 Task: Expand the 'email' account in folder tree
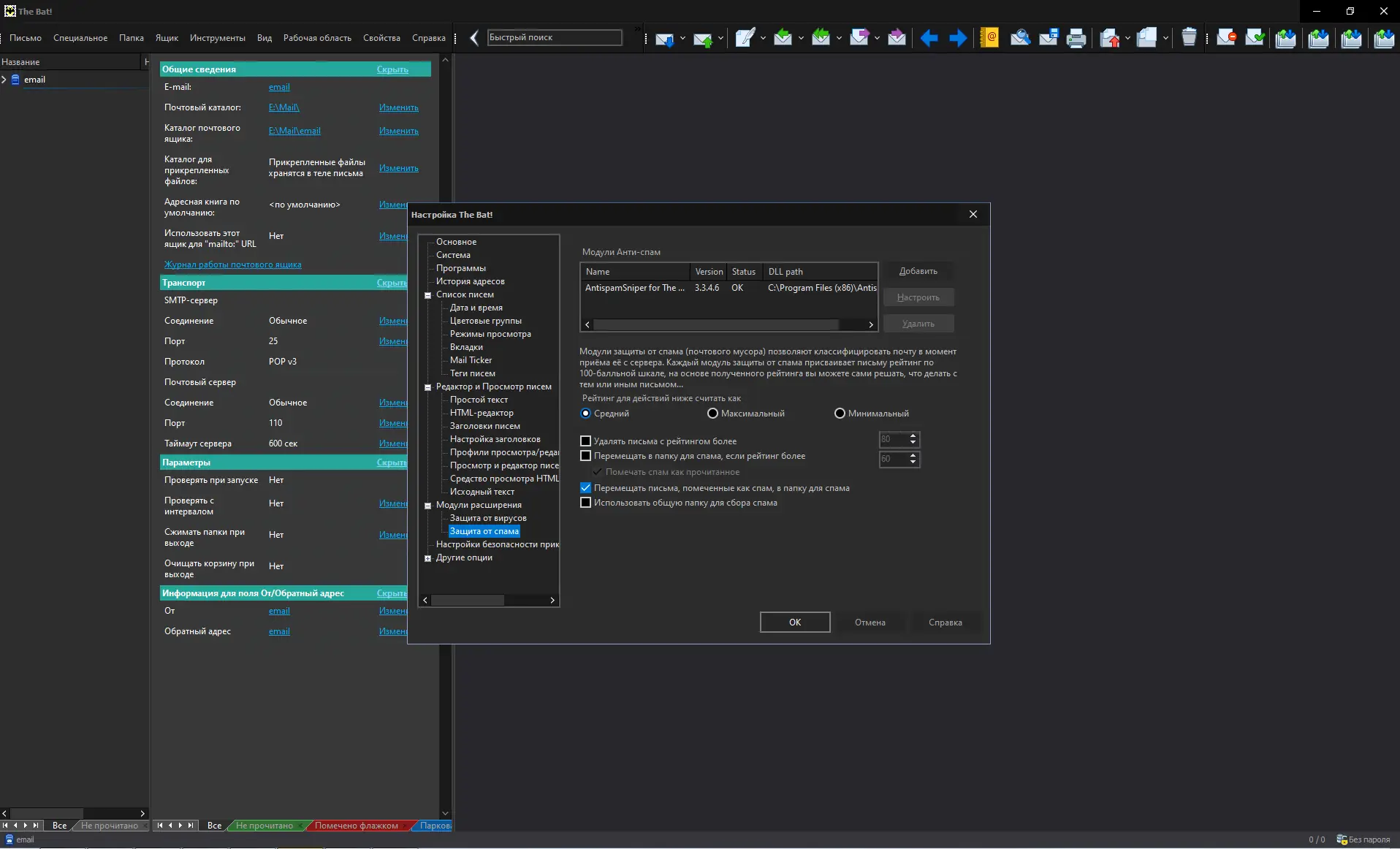(x=4, y=80)
